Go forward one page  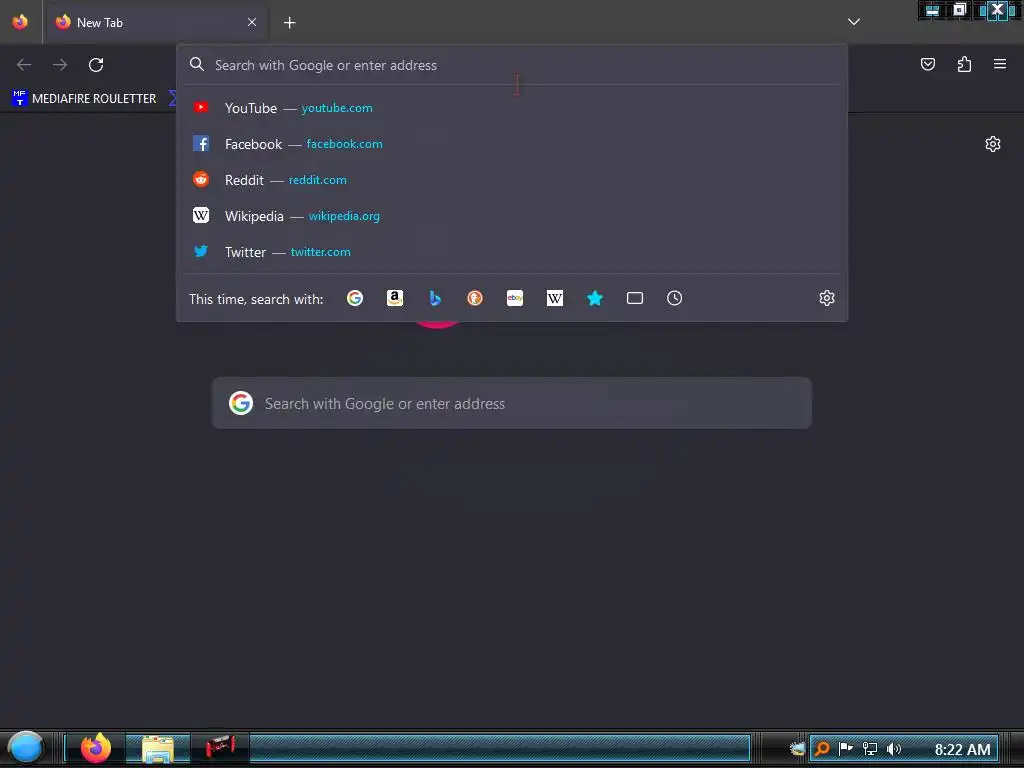click(60, 65)
